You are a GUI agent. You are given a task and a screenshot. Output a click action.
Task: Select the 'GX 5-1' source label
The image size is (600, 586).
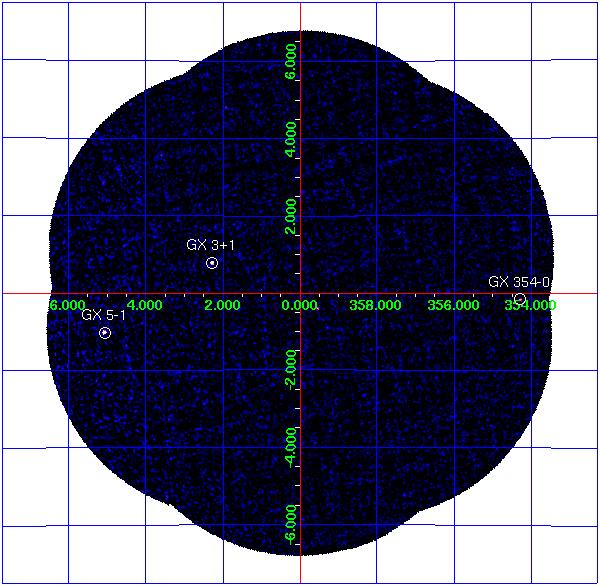103,315
